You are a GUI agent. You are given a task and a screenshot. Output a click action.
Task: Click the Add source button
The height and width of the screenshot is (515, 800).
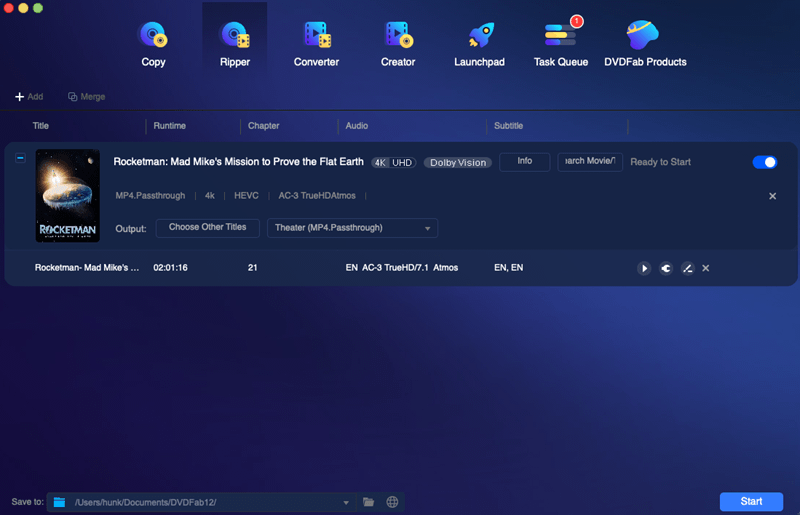coord(29,96)
